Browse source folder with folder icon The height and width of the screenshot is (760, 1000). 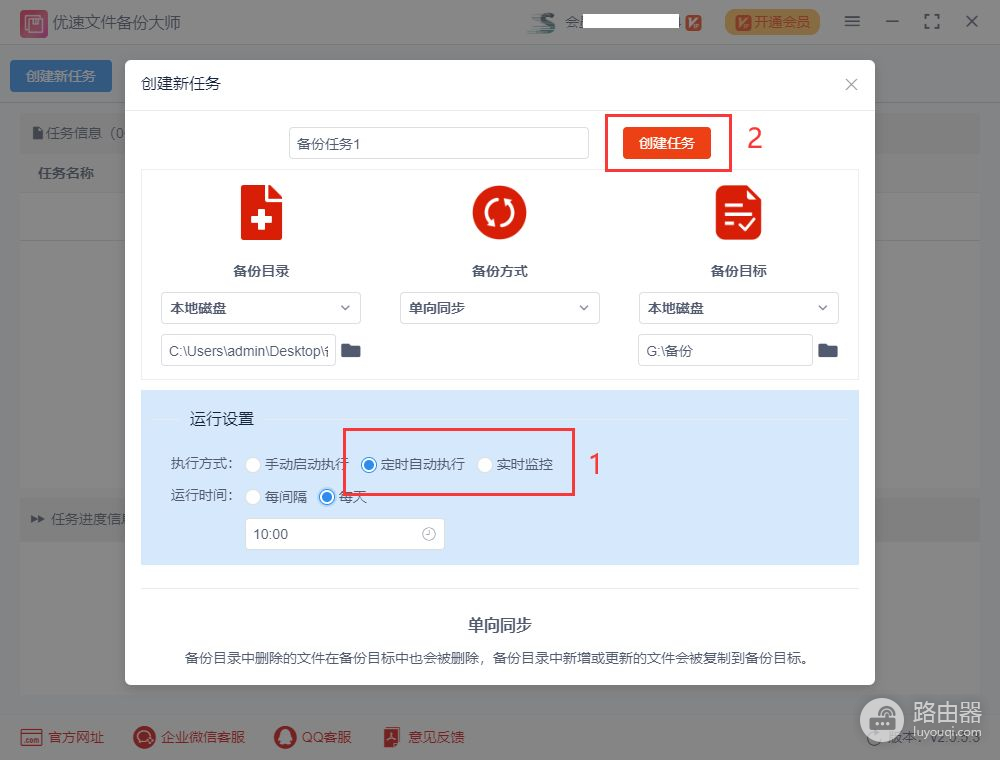(351, 351)
